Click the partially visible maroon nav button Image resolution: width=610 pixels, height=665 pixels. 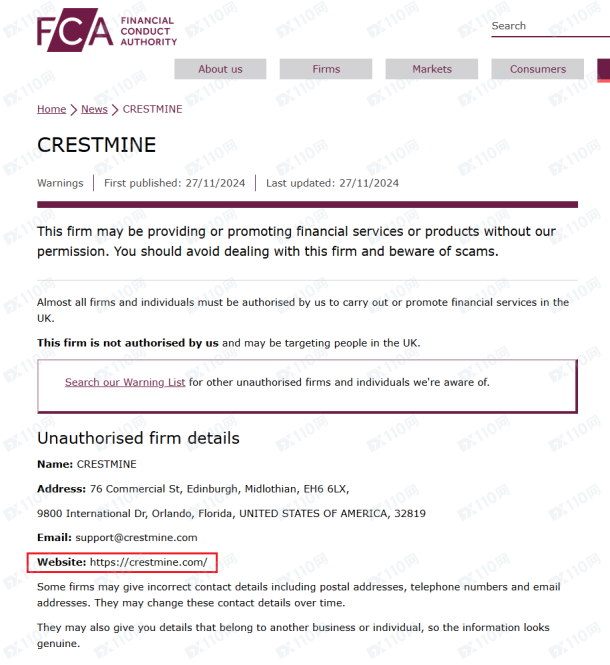click(x=604, y=70)
